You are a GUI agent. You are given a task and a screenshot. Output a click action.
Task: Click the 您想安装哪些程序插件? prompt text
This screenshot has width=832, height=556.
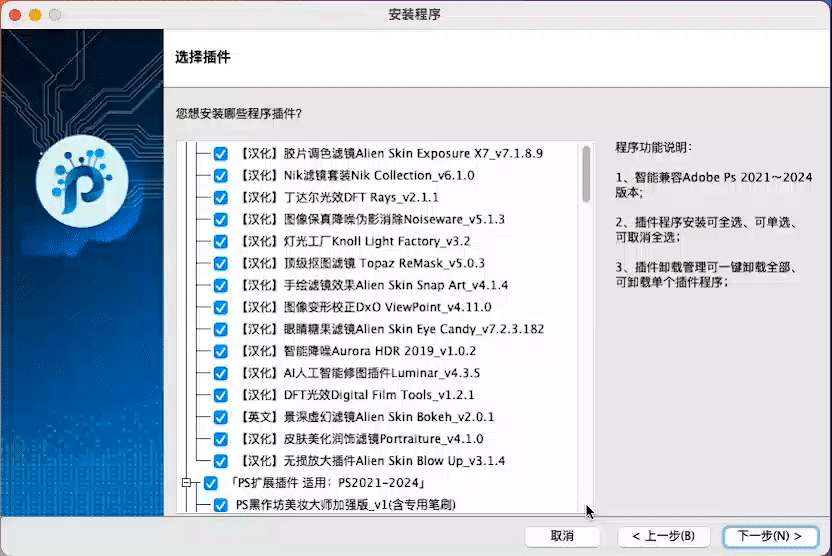(239, 114)
